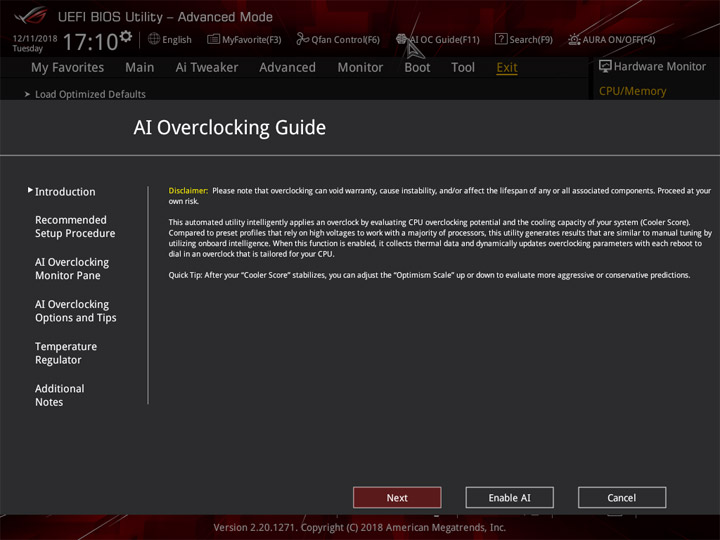720x540 pixels.
Task: Click the 12/11/2018 date text
Action: 34,38
